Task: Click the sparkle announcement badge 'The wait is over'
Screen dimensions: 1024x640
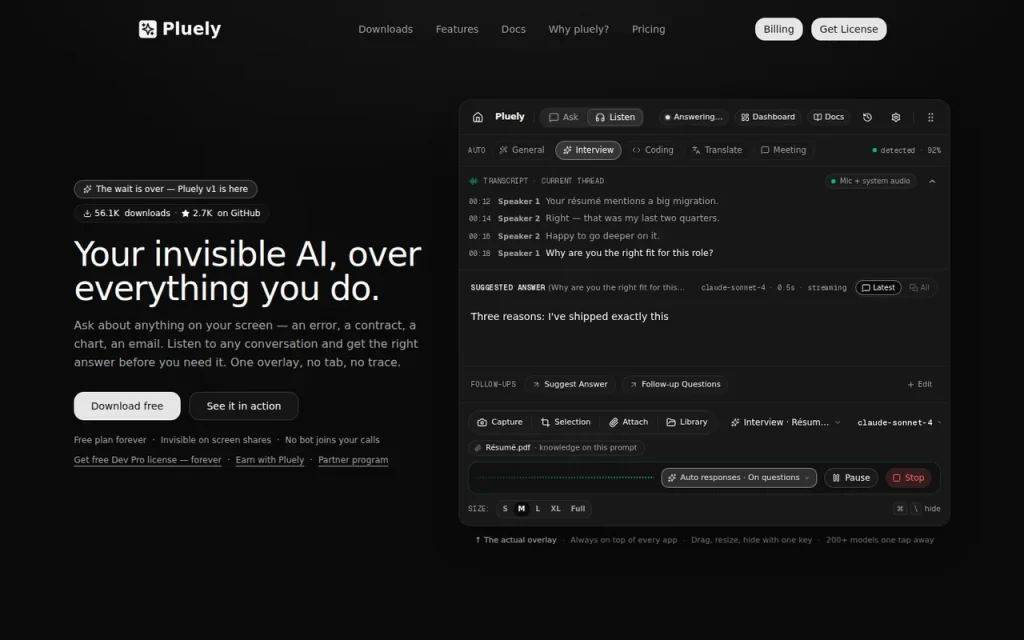Action: point(165,189)
